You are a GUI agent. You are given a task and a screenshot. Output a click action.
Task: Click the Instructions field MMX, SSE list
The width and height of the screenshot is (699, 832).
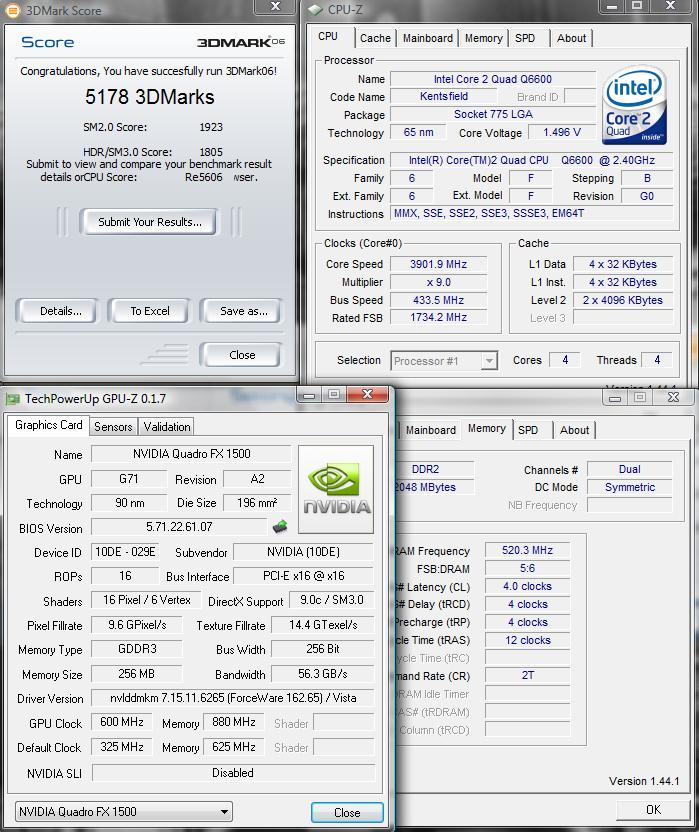point(531,213)
